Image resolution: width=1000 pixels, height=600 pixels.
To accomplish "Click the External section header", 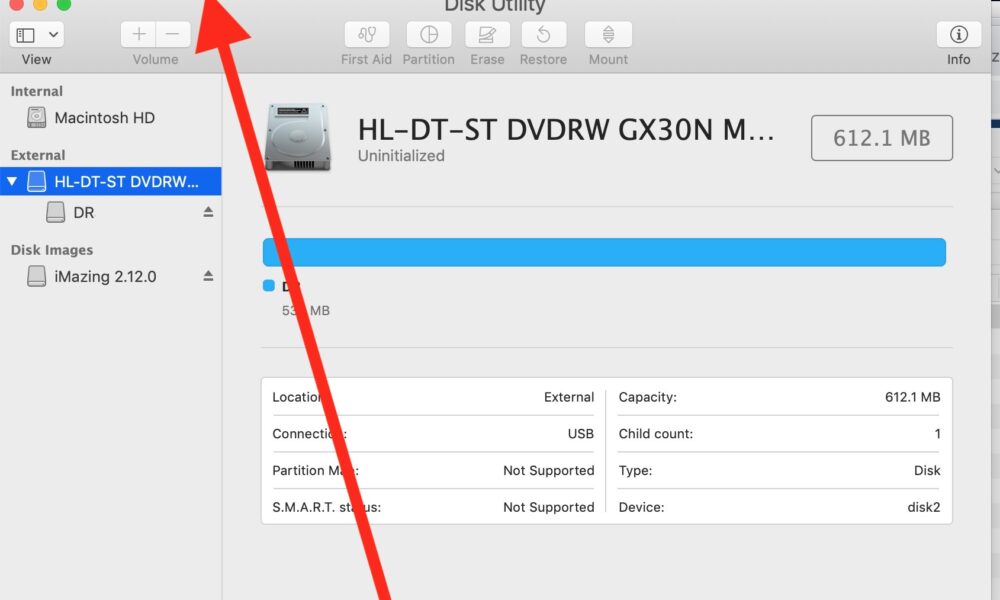I will click(x=38, y=155).
